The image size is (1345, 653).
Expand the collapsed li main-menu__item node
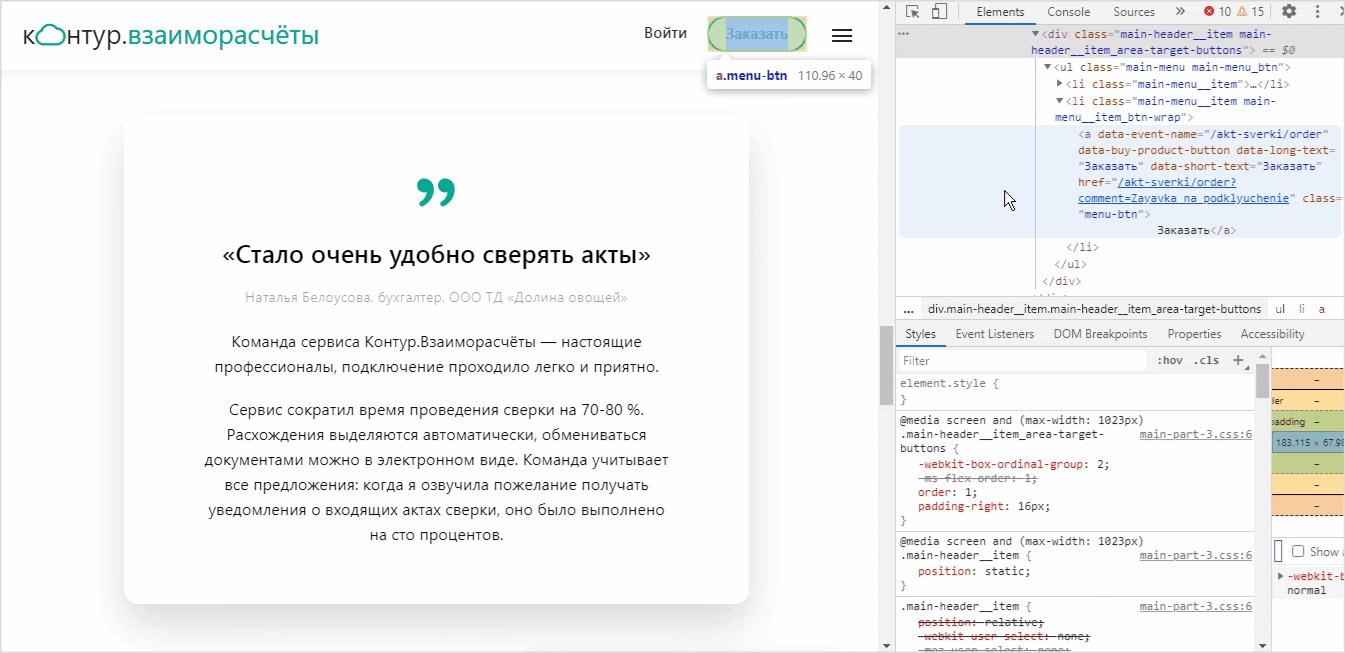(x=1060, y=84)
